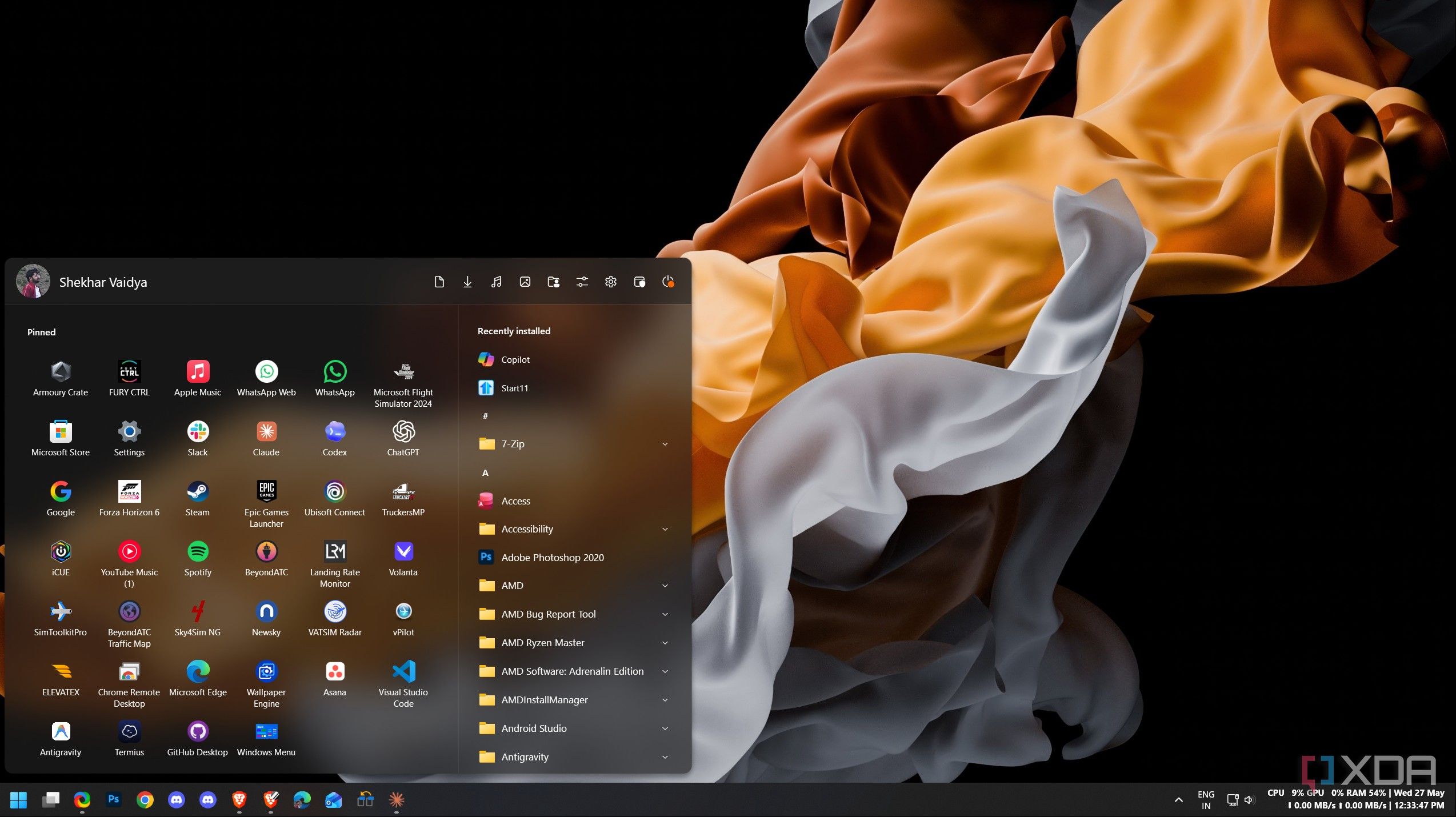Click the Windows Start button on taskbar
The image size is (1456, 817).
19,800
